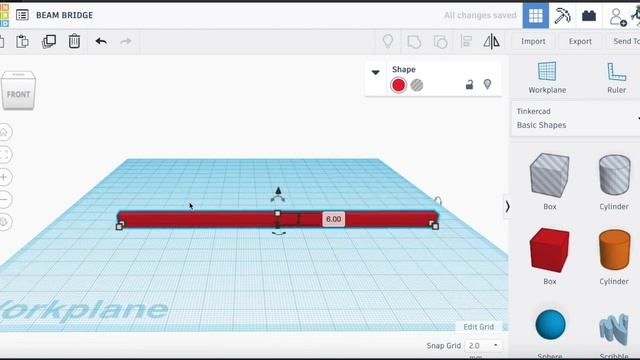Click the Tinkercad logo
The height and width of the screenshot is (360, 640).
[4, 16]
